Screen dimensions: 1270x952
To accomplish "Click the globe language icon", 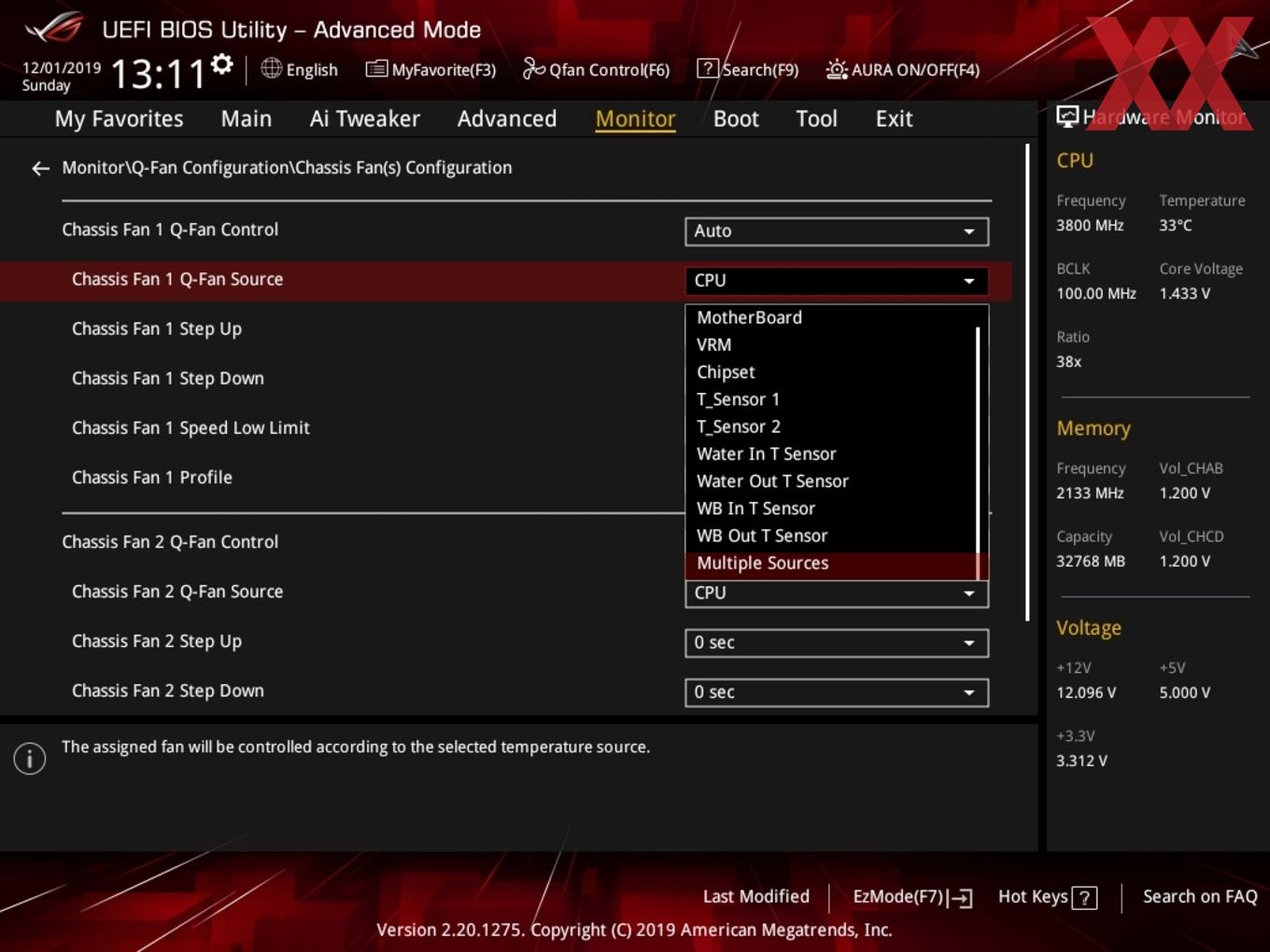I will click(271, 68).
